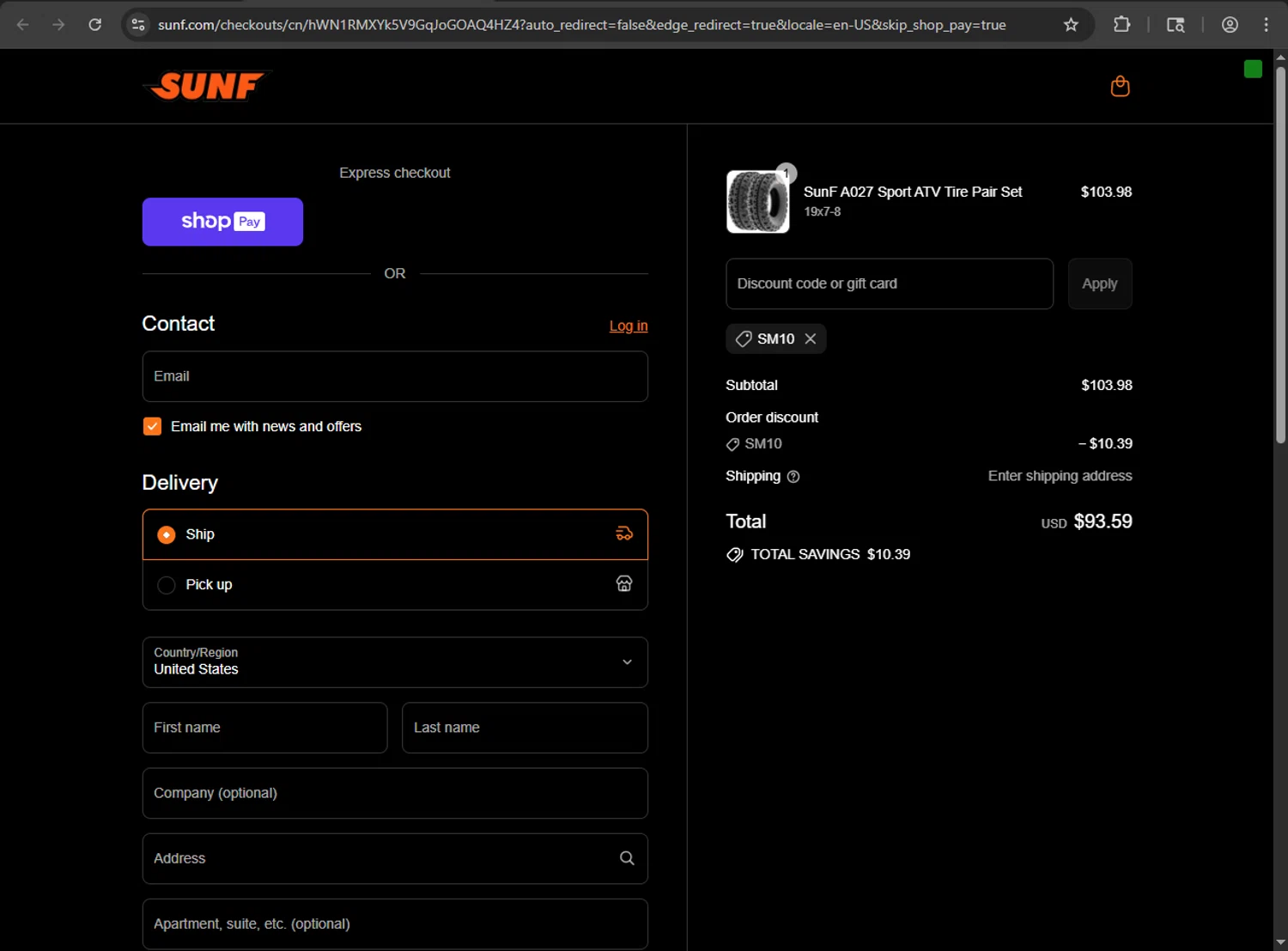The width and height of the screenshot is (1288, 951).
Task: Apply the discount code
Action: coord(1100,283)
